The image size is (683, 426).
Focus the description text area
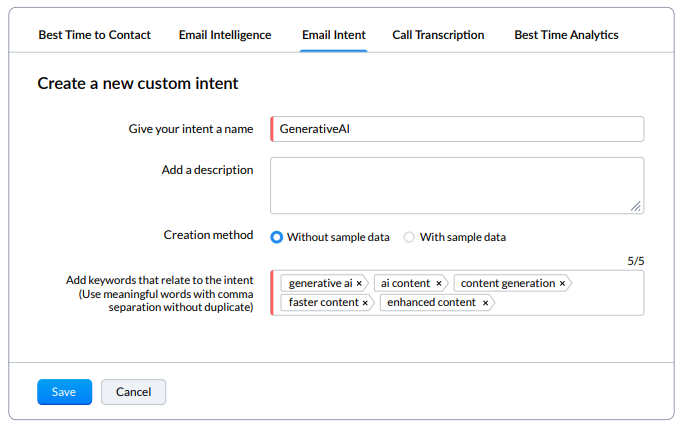456,185
